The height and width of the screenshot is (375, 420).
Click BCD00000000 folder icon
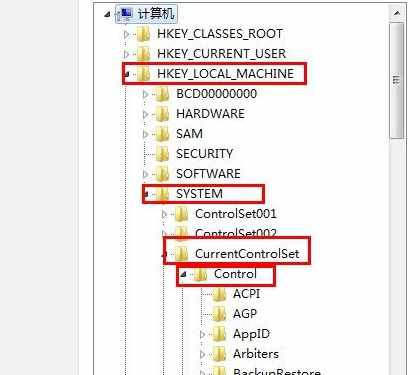pyautogui.click(x=162, y=94)
